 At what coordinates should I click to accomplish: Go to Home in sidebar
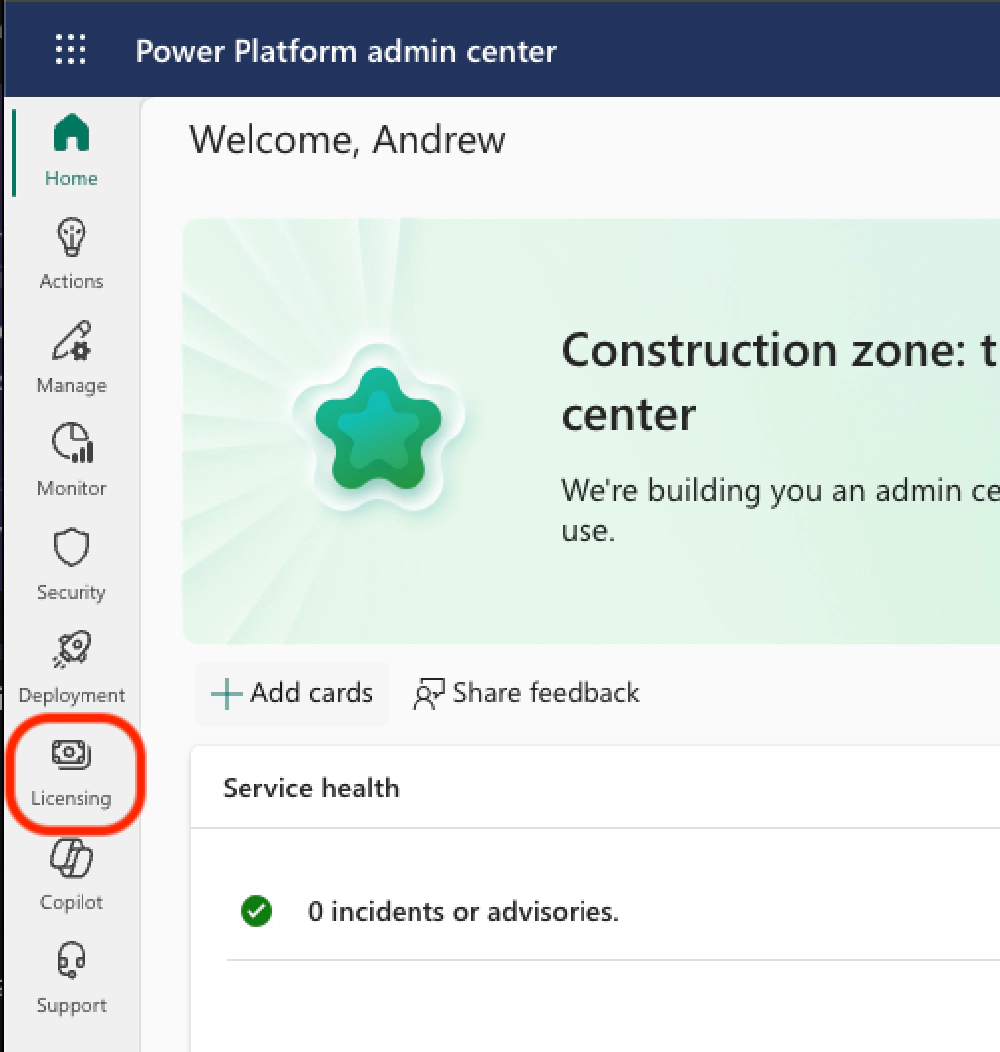click(71, 151)
